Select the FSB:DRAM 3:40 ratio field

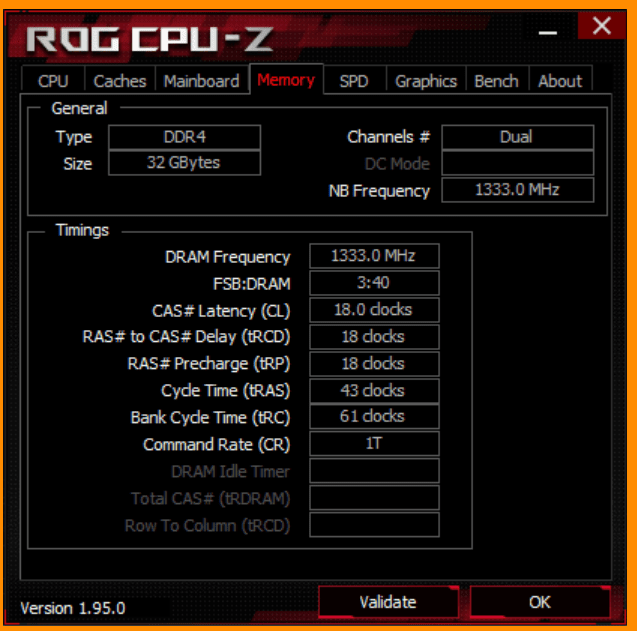[x=374, y=283]
